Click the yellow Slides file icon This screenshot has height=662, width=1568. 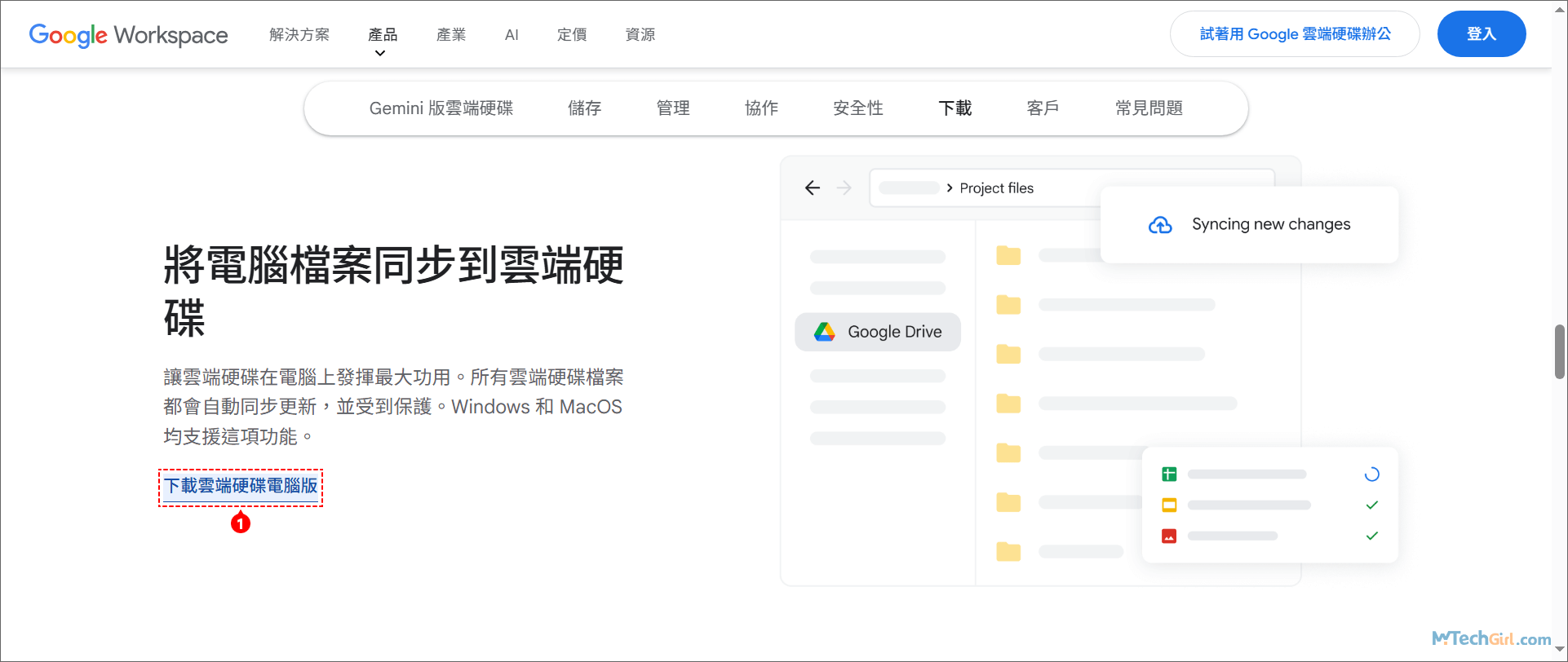[x=1169, y=505]
